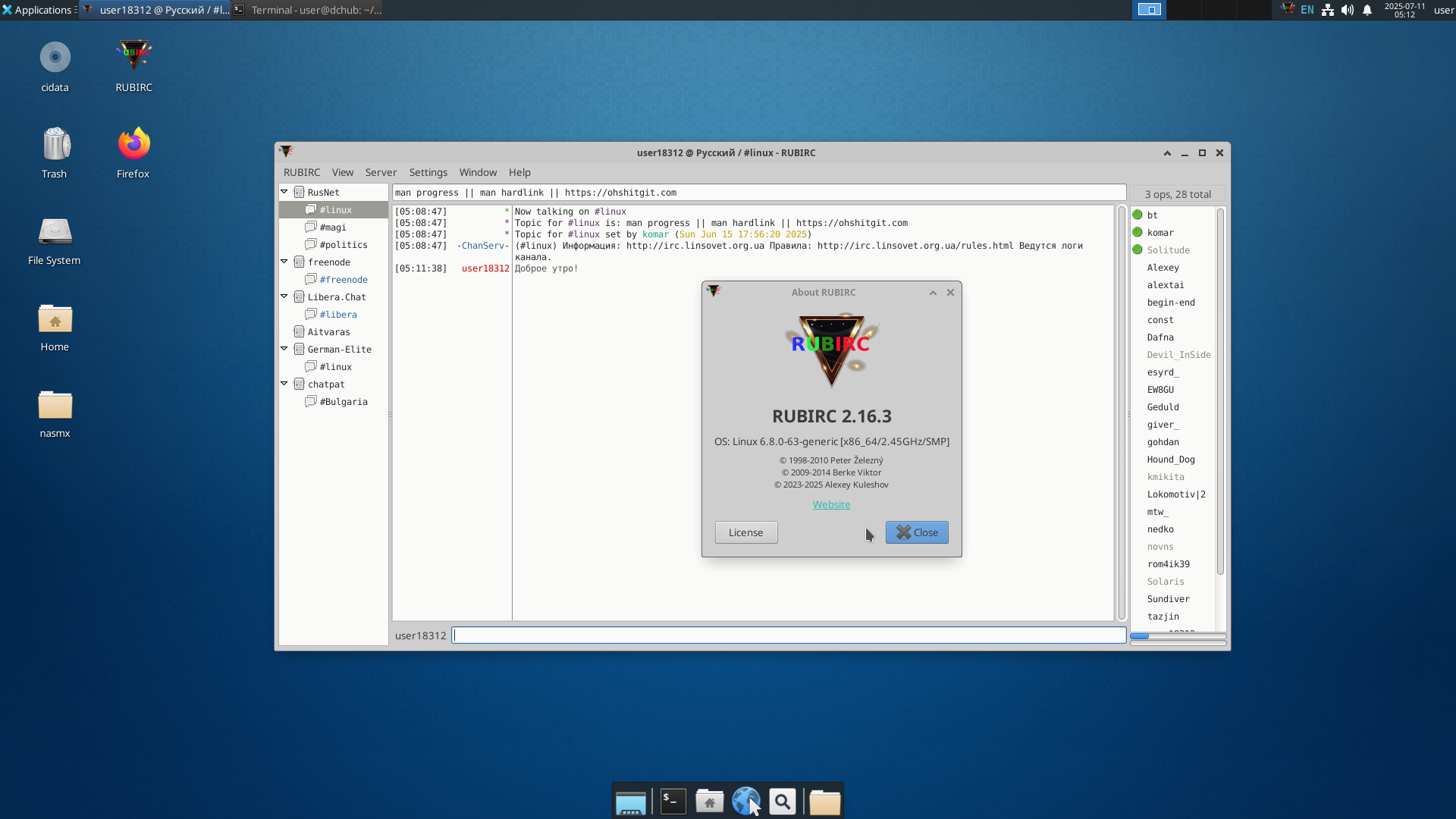Click the green op dot next to bt
The height and width of the screenshot is (819, 1456).
(x=1137, y=215)
